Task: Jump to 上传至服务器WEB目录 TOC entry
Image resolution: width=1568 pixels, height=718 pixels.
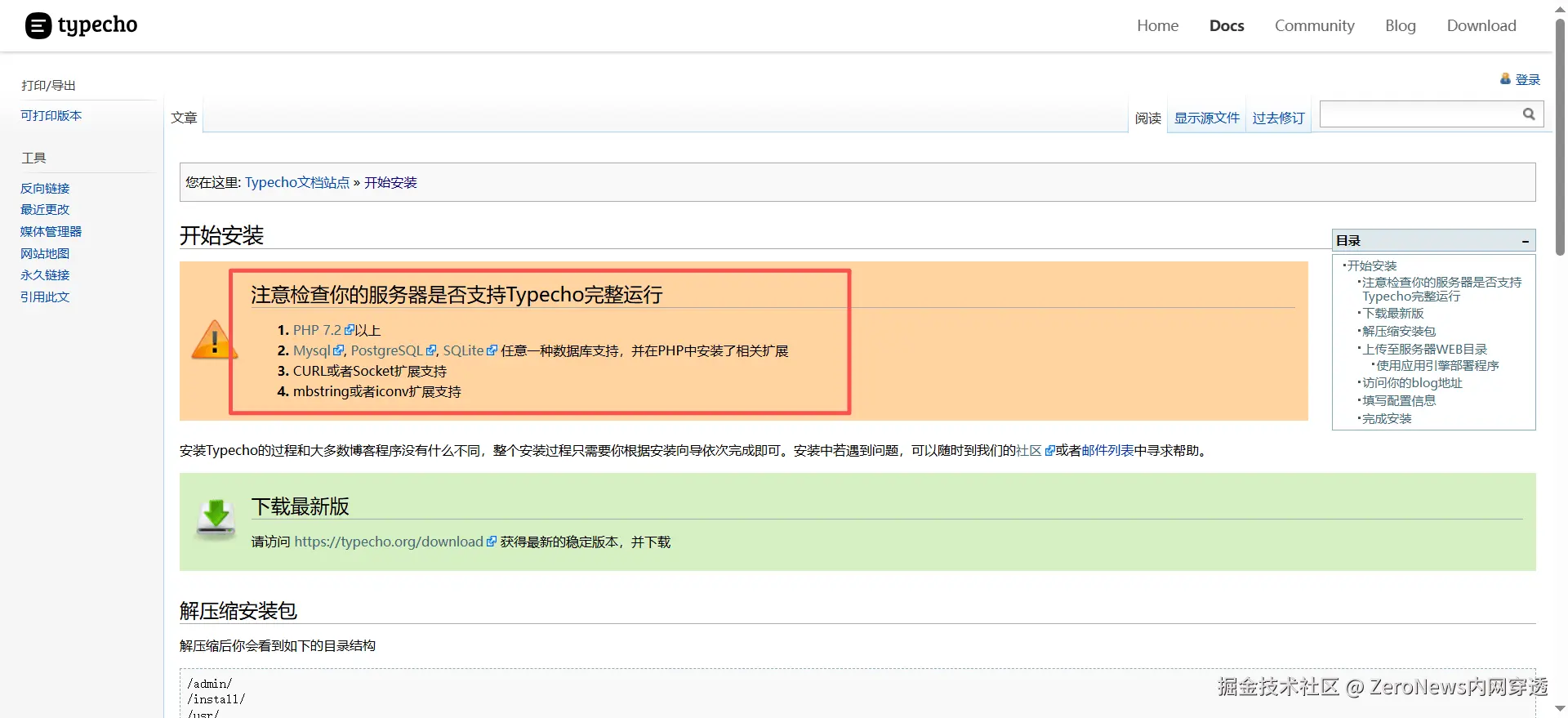Action: pyautogui.click(x=1425, y=349)
